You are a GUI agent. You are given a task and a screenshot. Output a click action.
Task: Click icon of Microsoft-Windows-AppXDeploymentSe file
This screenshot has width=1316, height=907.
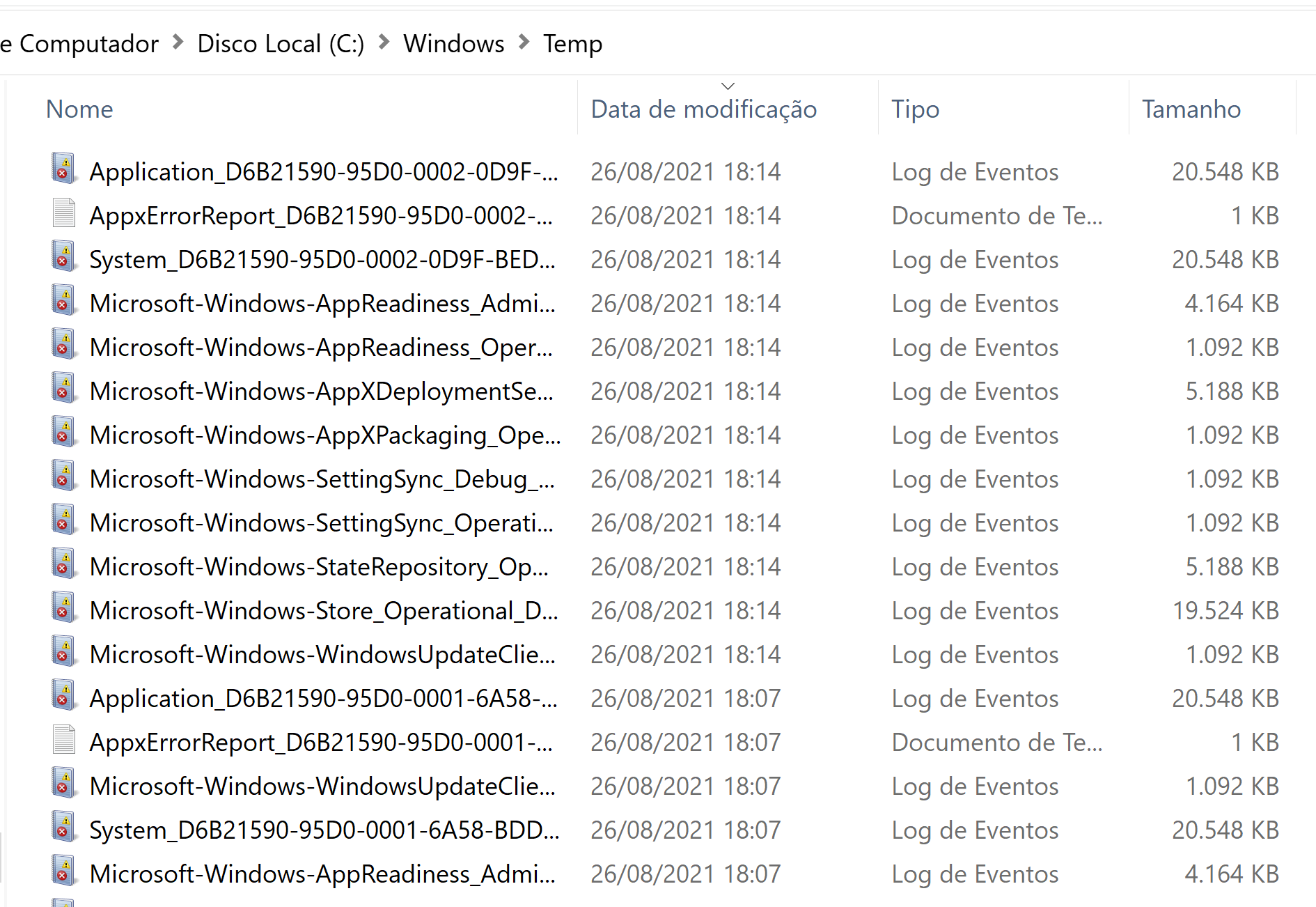(64, 388)
